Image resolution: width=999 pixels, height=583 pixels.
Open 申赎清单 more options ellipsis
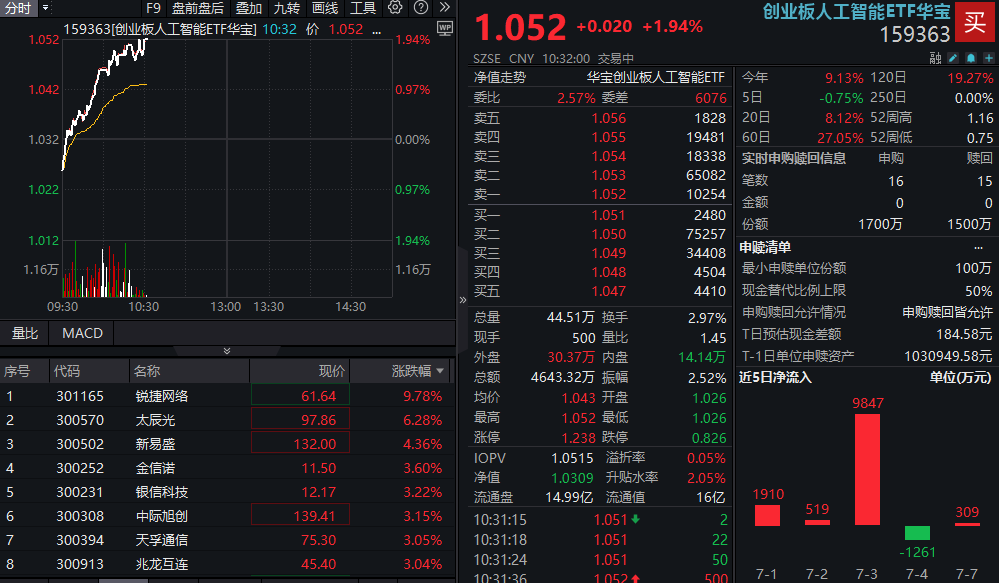tap(979, 248)
